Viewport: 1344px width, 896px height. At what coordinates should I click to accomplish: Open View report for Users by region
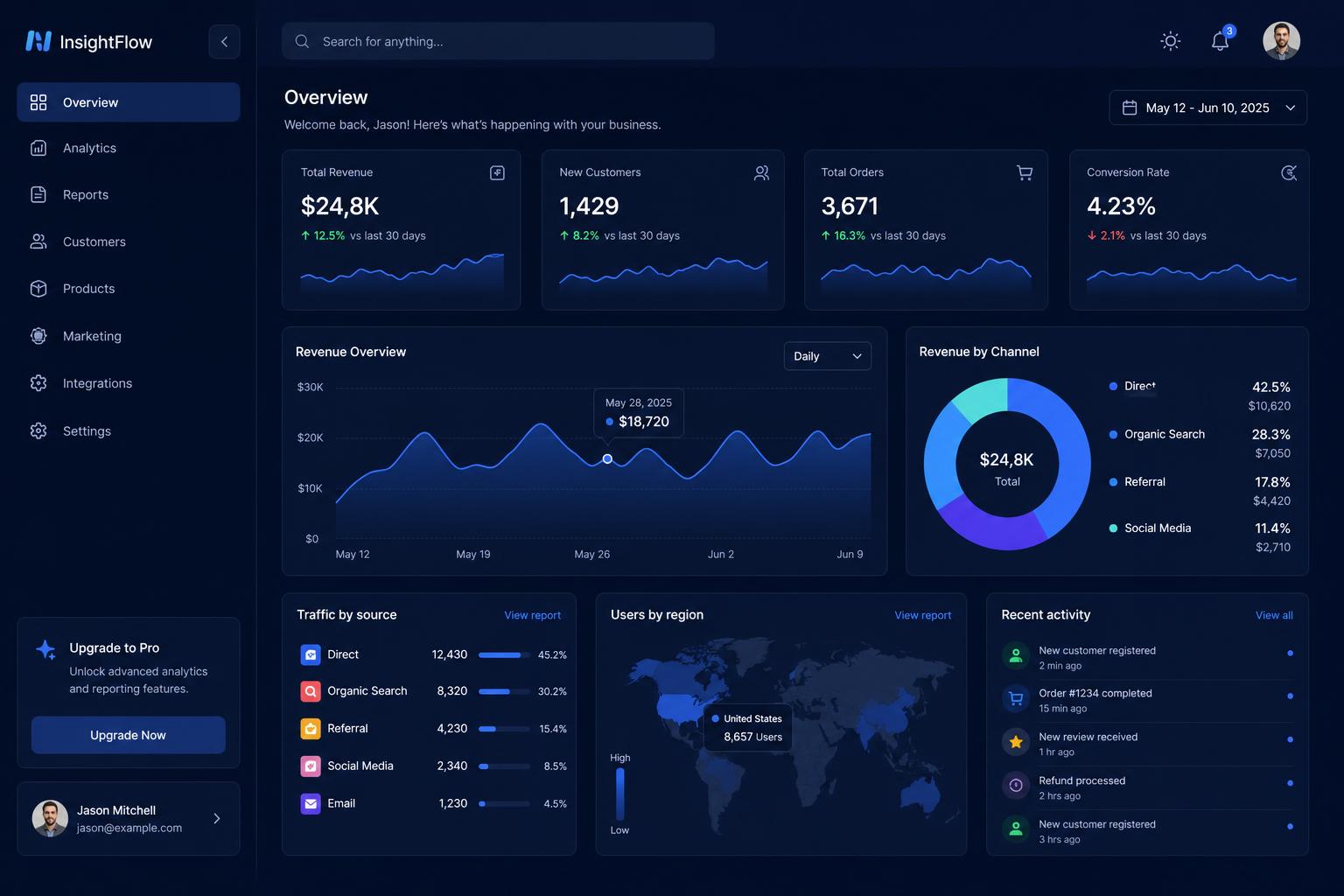[x=922, y=615]
